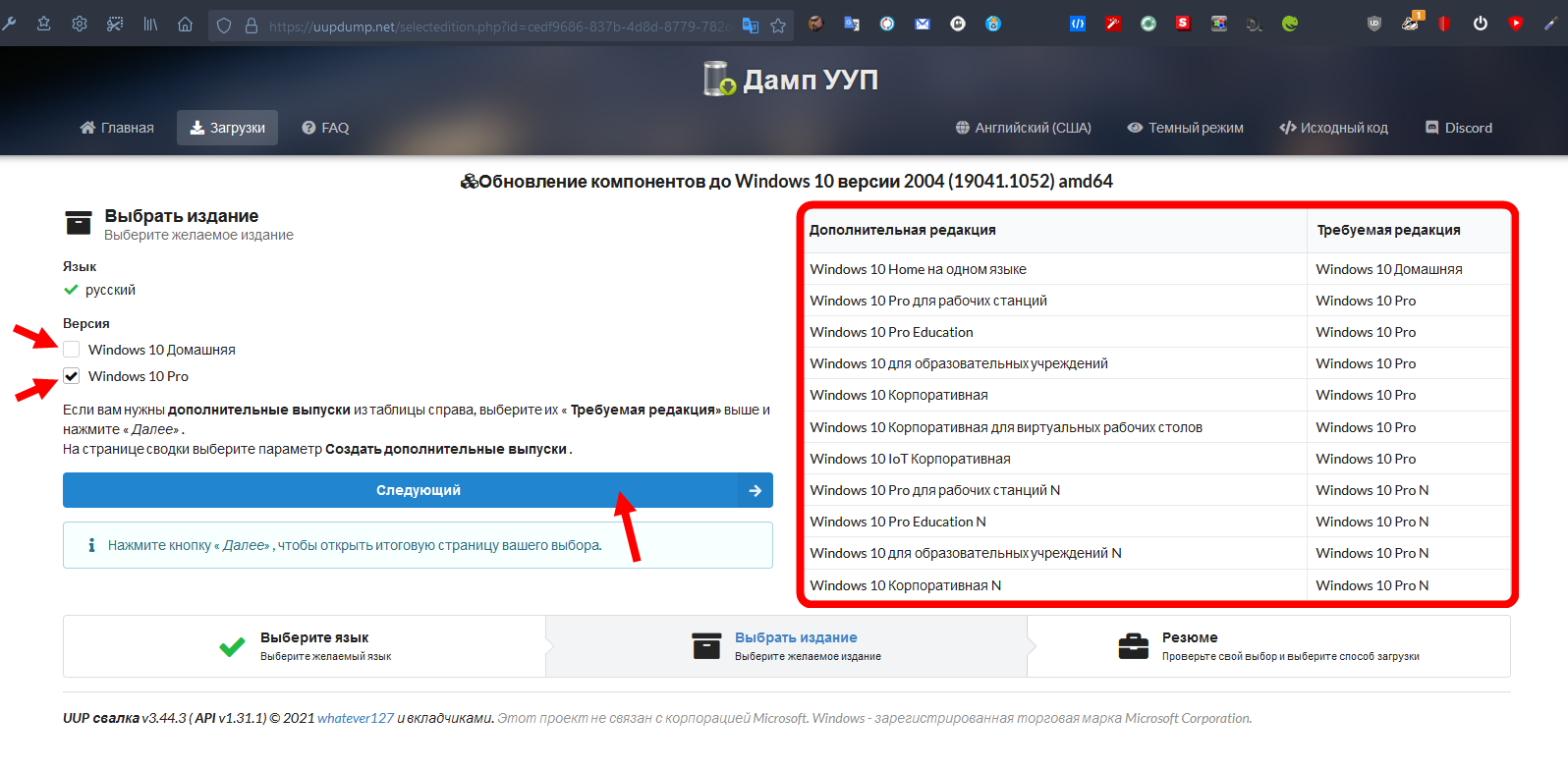Image resolution: width=1568 pixels, height=771 pixels.
Task: Click the info note about Далее button
Action: click(x=418, y=545)
